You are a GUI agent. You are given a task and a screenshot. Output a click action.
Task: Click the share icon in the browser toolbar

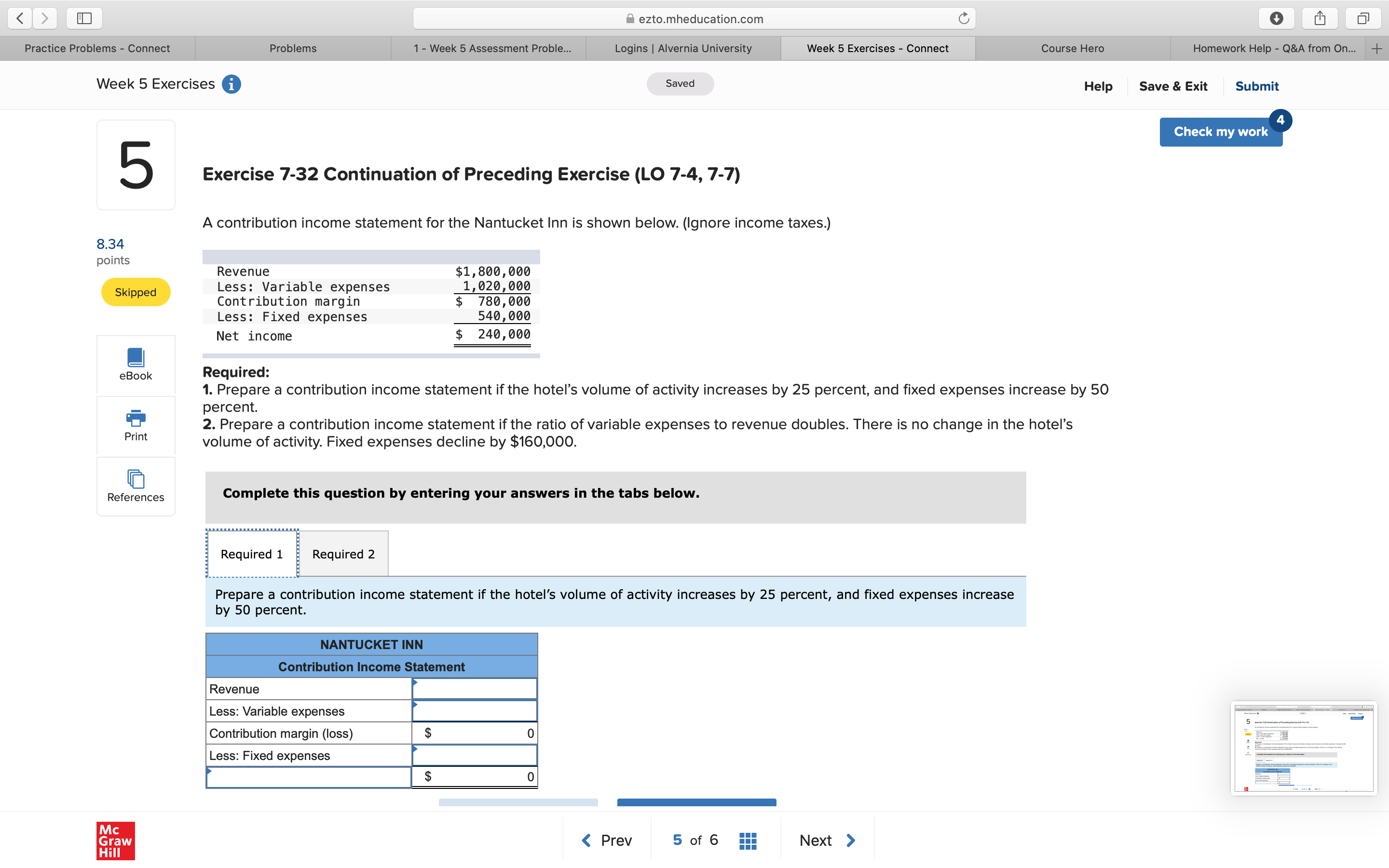(x=1320, y=18)
